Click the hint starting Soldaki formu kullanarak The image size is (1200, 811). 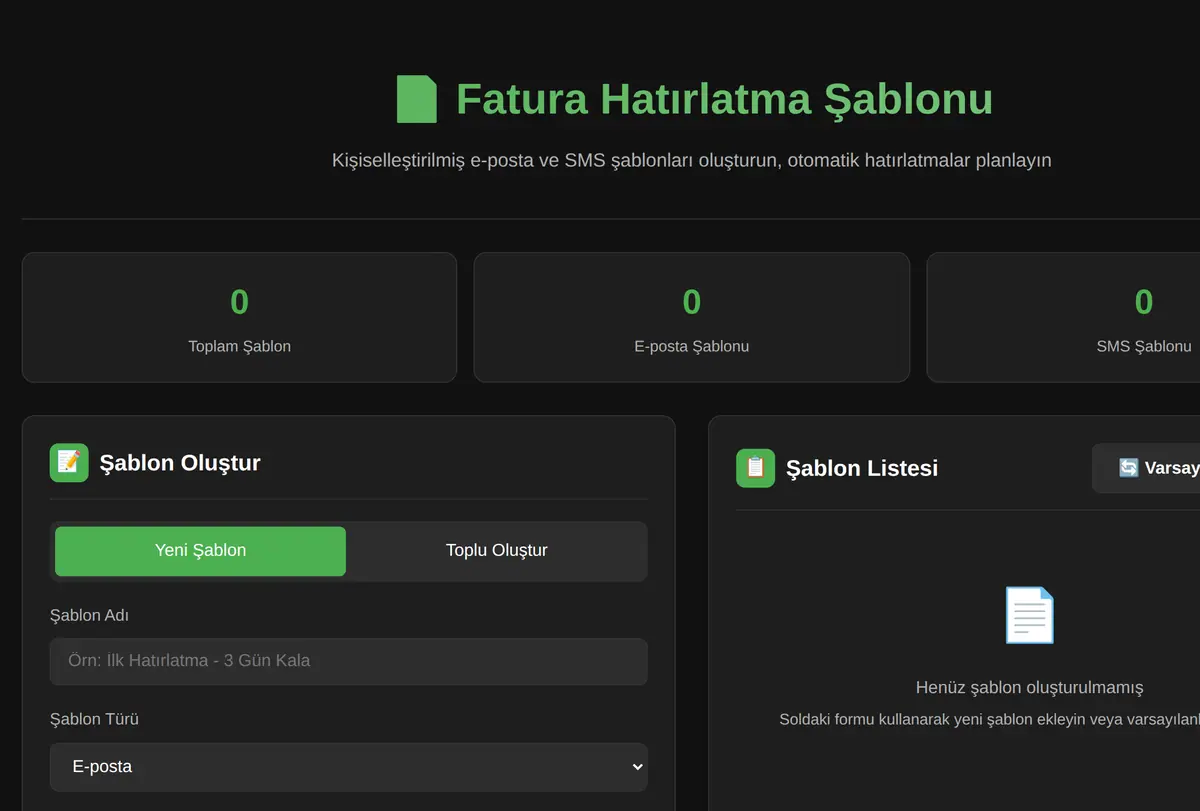990,719
